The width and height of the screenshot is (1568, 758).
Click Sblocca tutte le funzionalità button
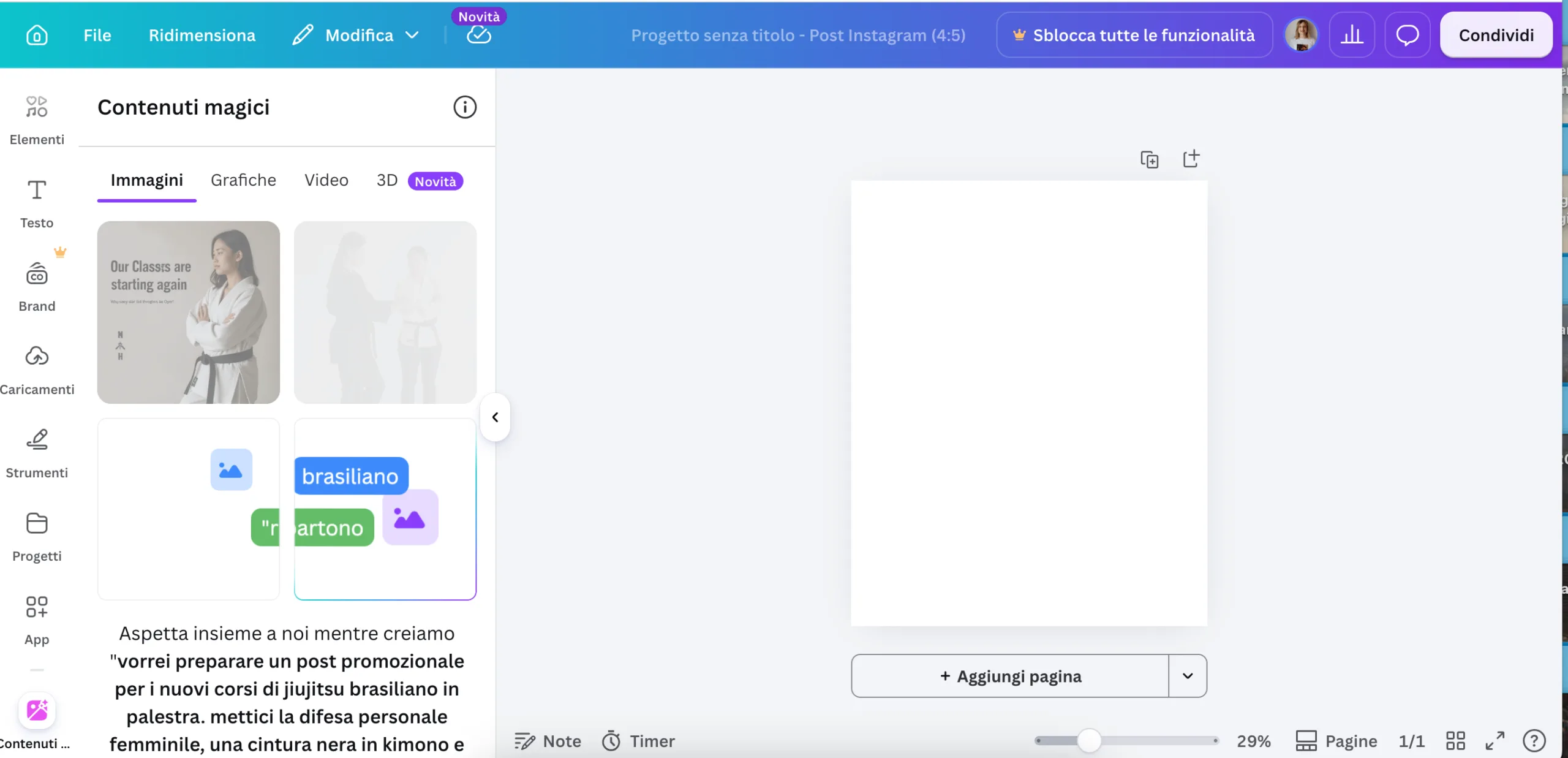click(1134, 35)
